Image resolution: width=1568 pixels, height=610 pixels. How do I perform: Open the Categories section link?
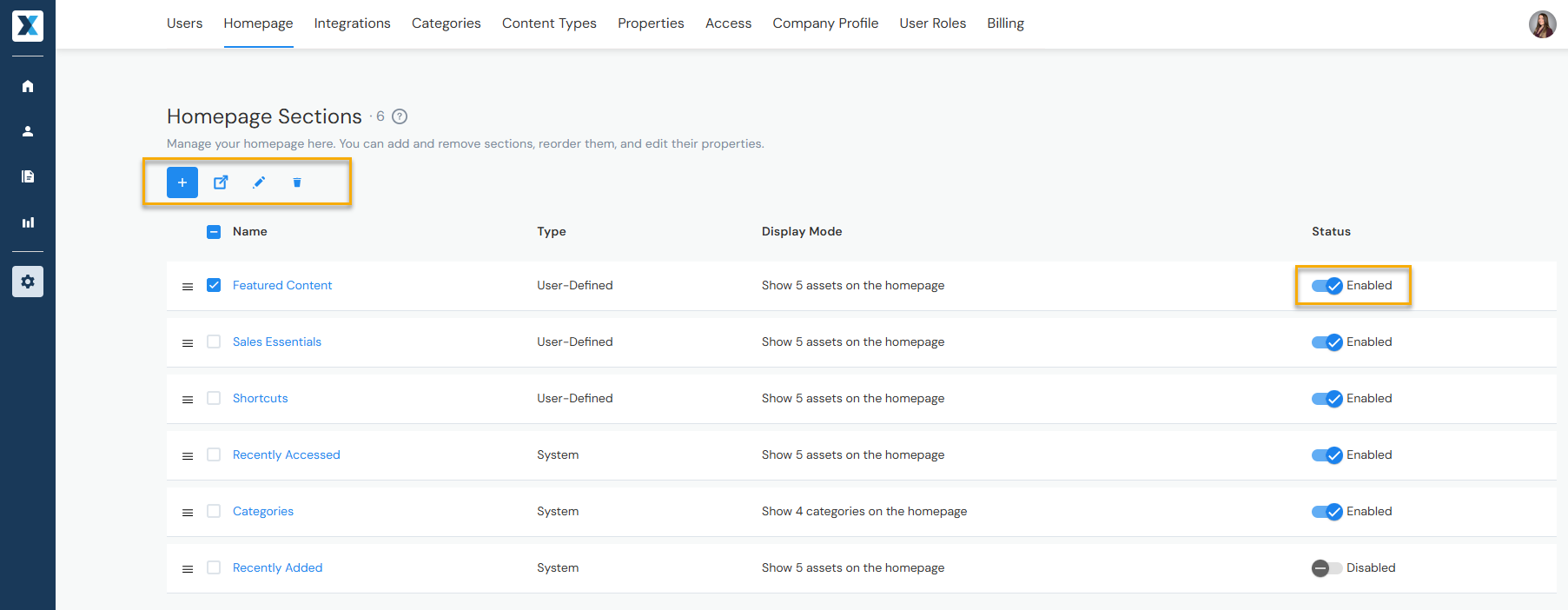tap(263, 511)
